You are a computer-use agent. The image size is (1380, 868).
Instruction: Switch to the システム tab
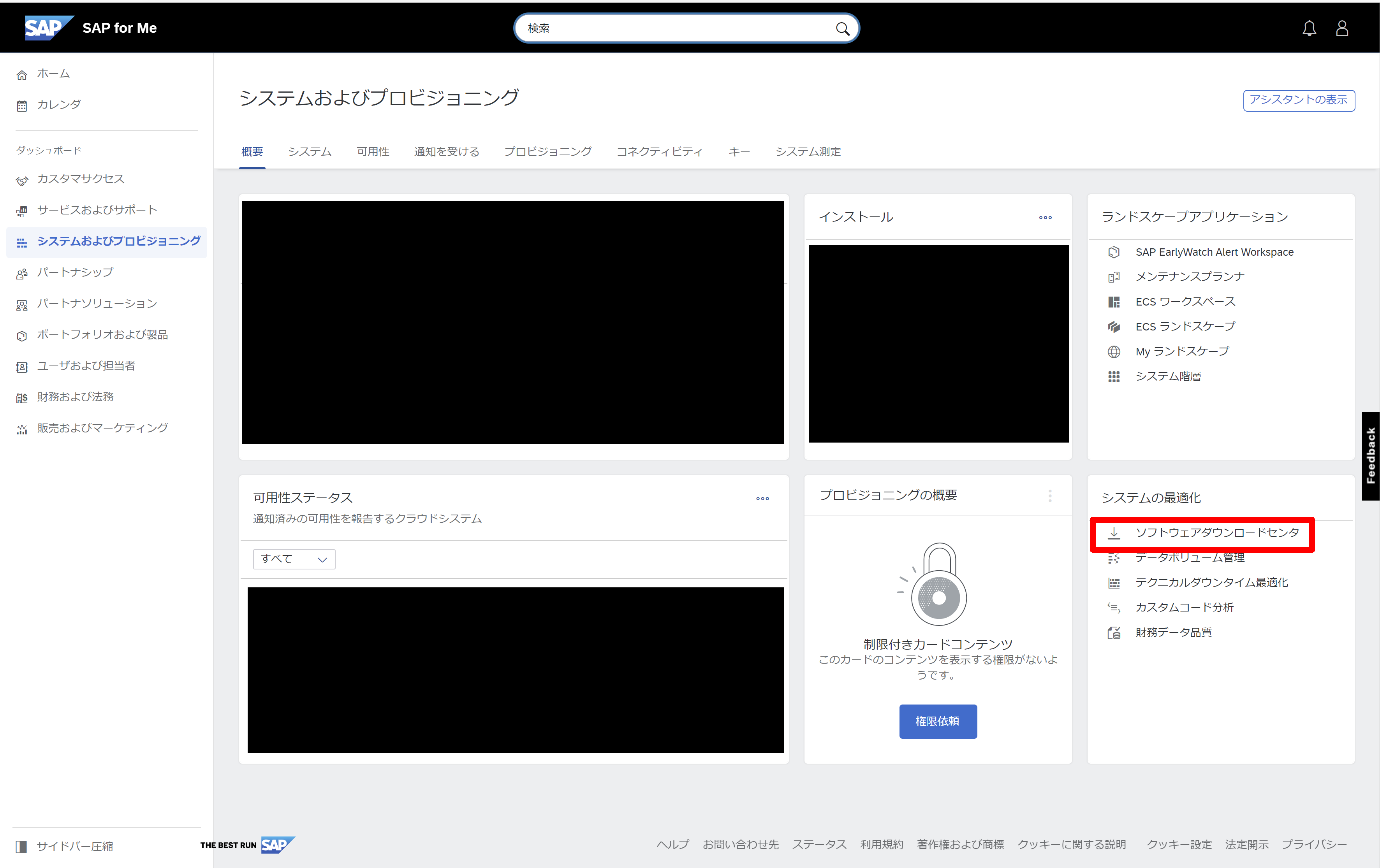pos(310,151)
